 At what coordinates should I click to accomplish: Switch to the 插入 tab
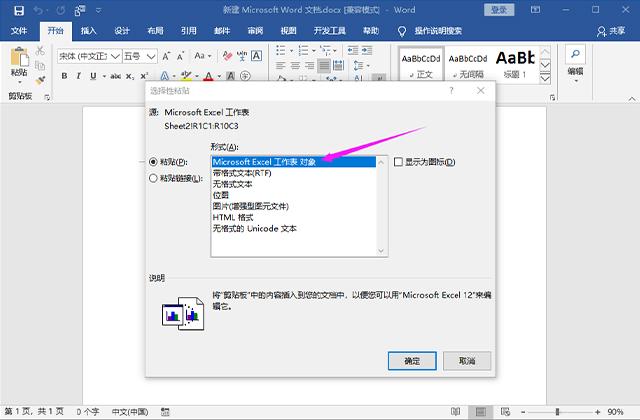(88, 31)
